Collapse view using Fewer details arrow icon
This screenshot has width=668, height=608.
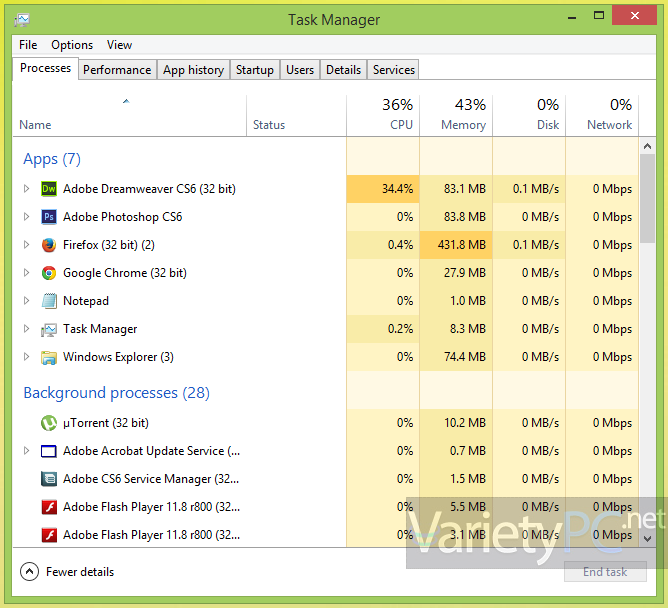pyautogui.click(x=29, y=572)
